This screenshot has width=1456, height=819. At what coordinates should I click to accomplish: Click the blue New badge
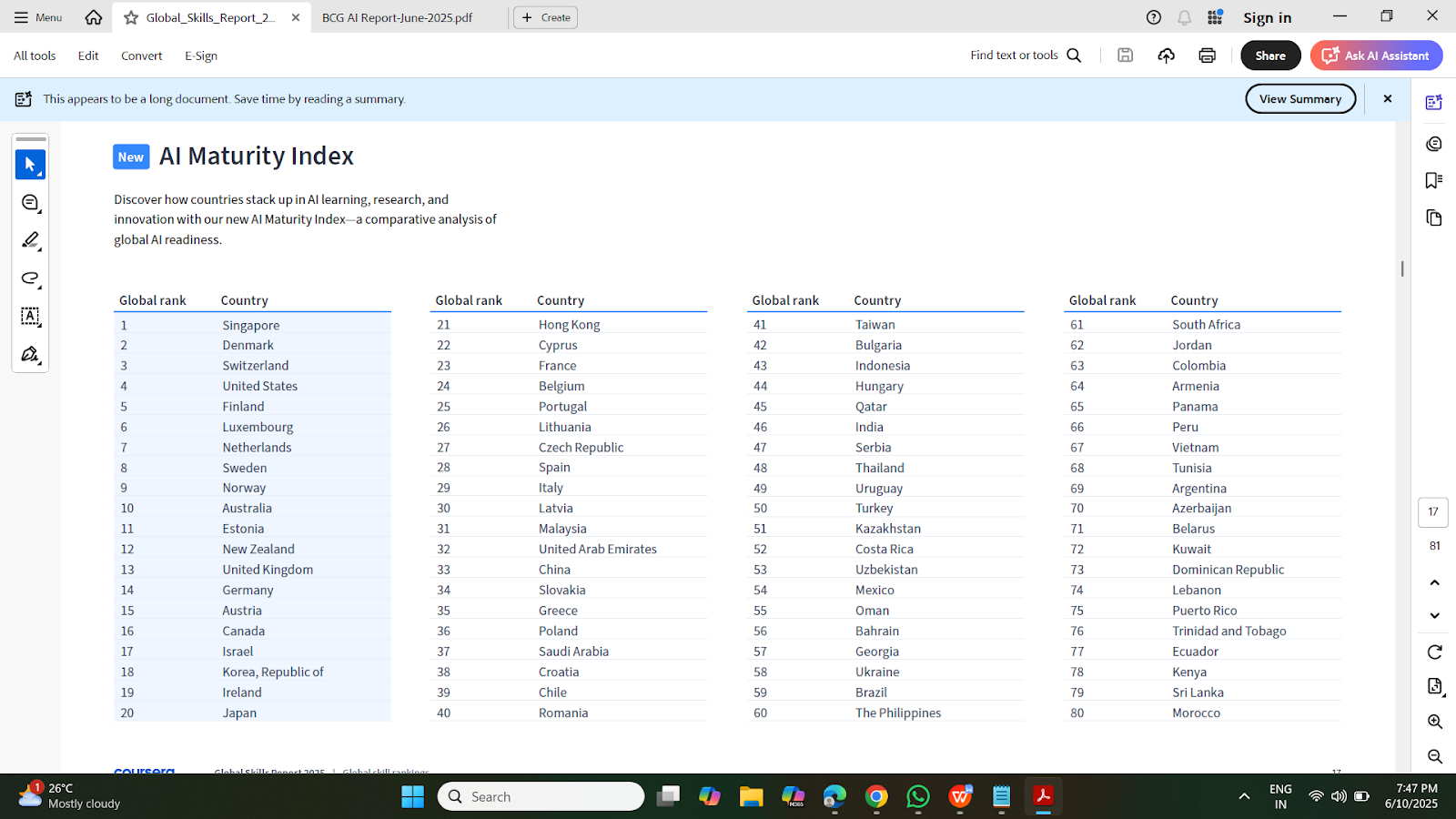131,157
